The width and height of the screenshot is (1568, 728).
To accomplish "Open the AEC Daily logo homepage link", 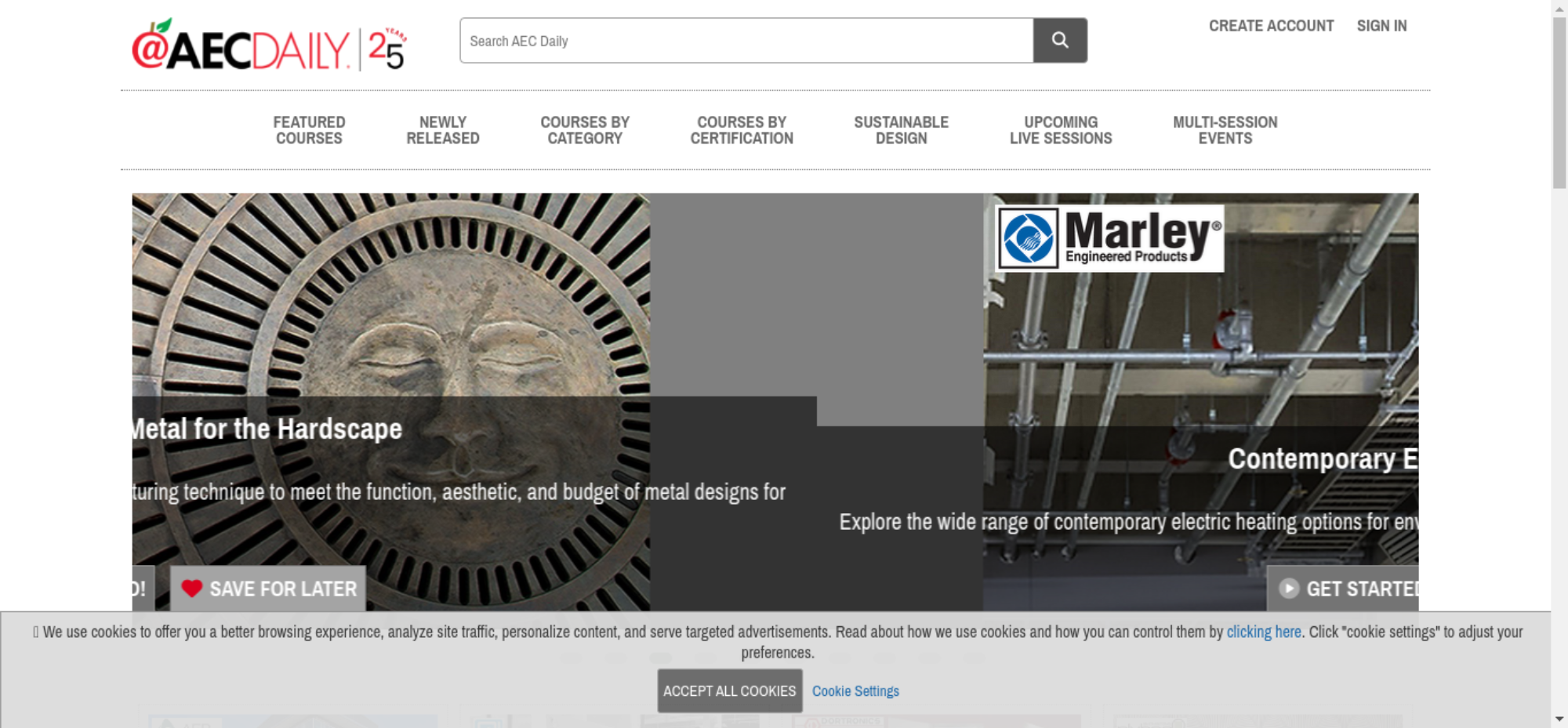I will 268,46.
